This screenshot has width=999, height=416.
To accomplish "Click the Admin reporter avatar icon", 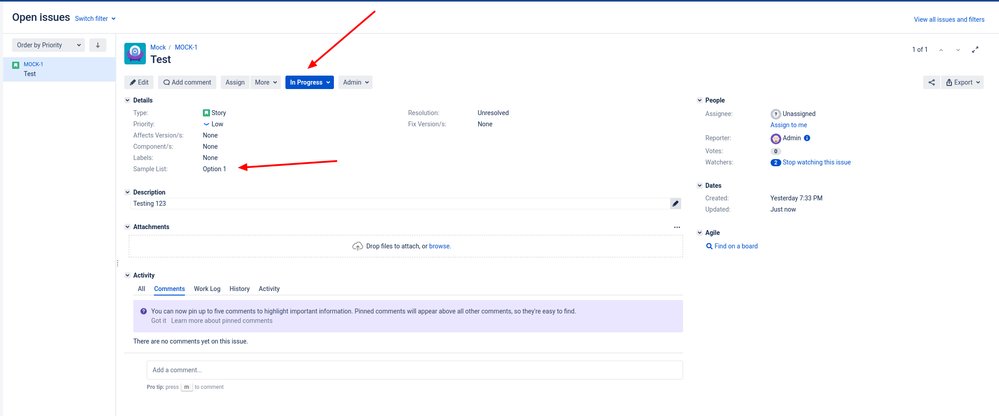I will [x=775, y=138].
